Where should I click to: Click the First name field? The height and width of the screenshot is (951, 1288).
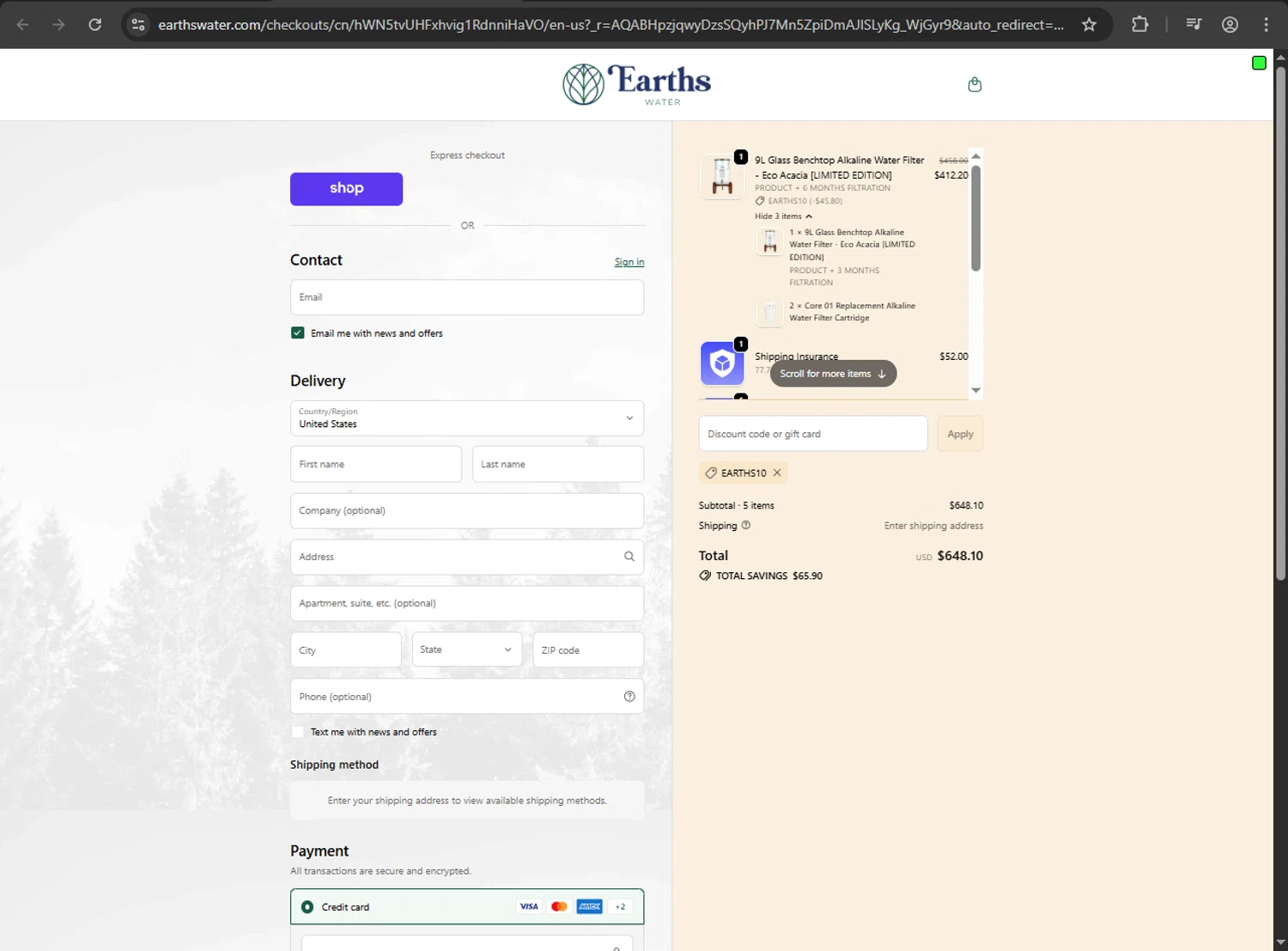point(376,464)
